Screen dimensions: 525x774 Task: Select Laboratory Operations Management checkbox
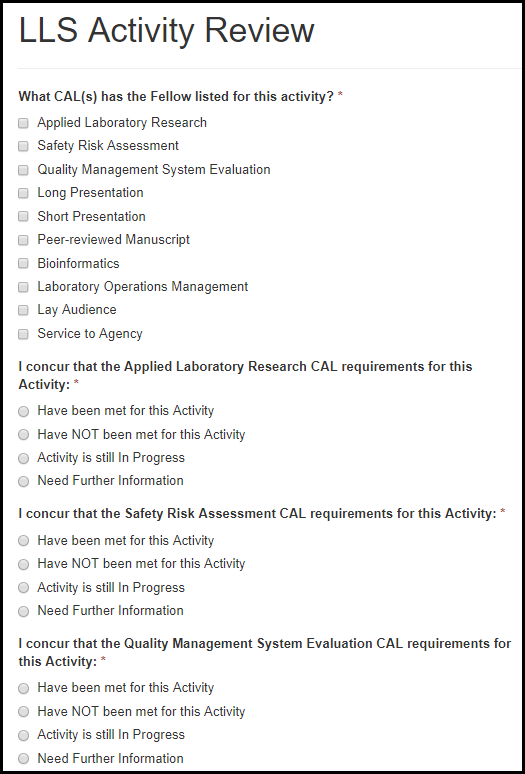click(23, 287)
